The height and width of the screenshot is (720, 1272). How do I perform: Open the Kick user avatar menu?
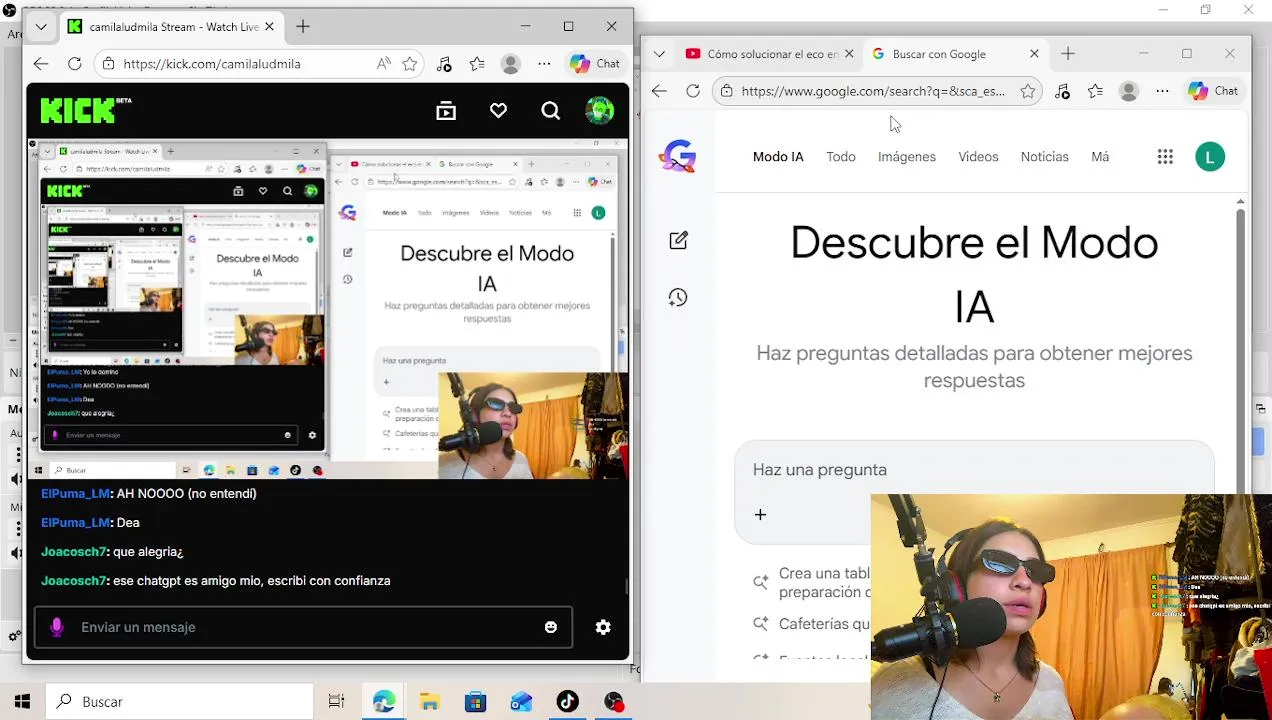tap(599, 111)
